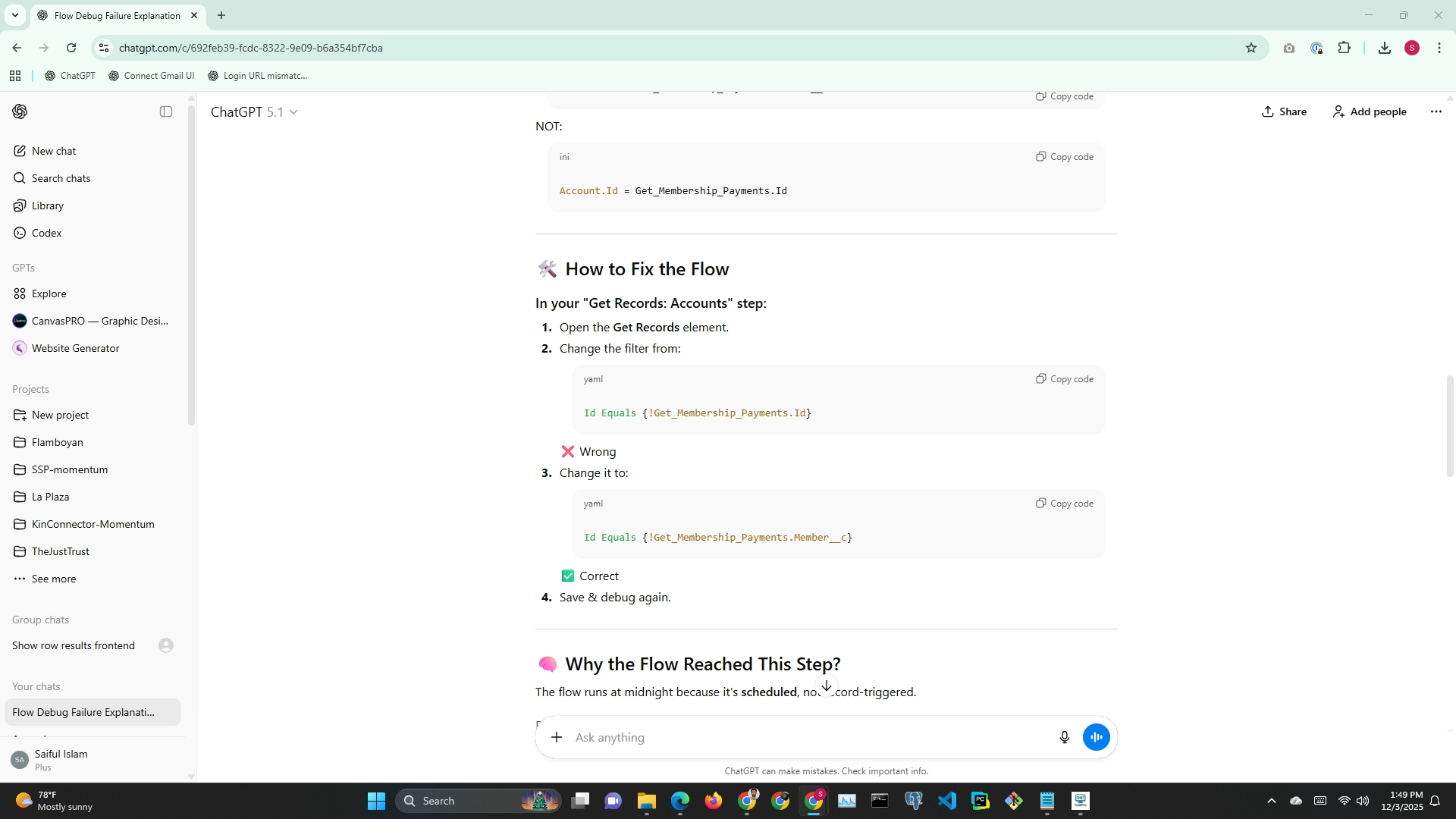Click the microphone dictation icon
The width and height of the screenshot is (1456, 819).
point(1064,737)
